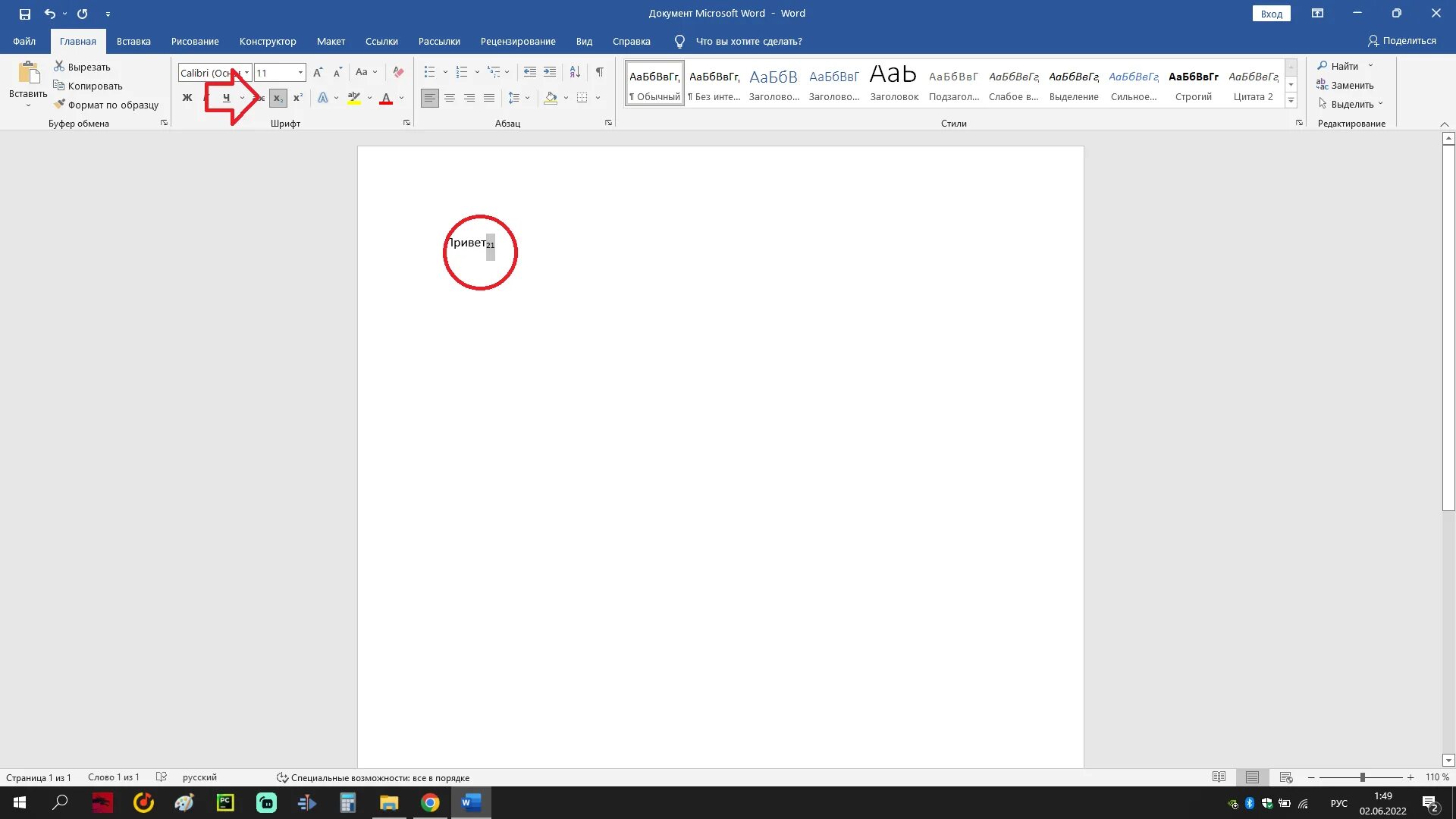Open File Explorer from the taskbar
Image resolution: width=1456 pixels, height=819 pixels.
[x=389, y=802]
